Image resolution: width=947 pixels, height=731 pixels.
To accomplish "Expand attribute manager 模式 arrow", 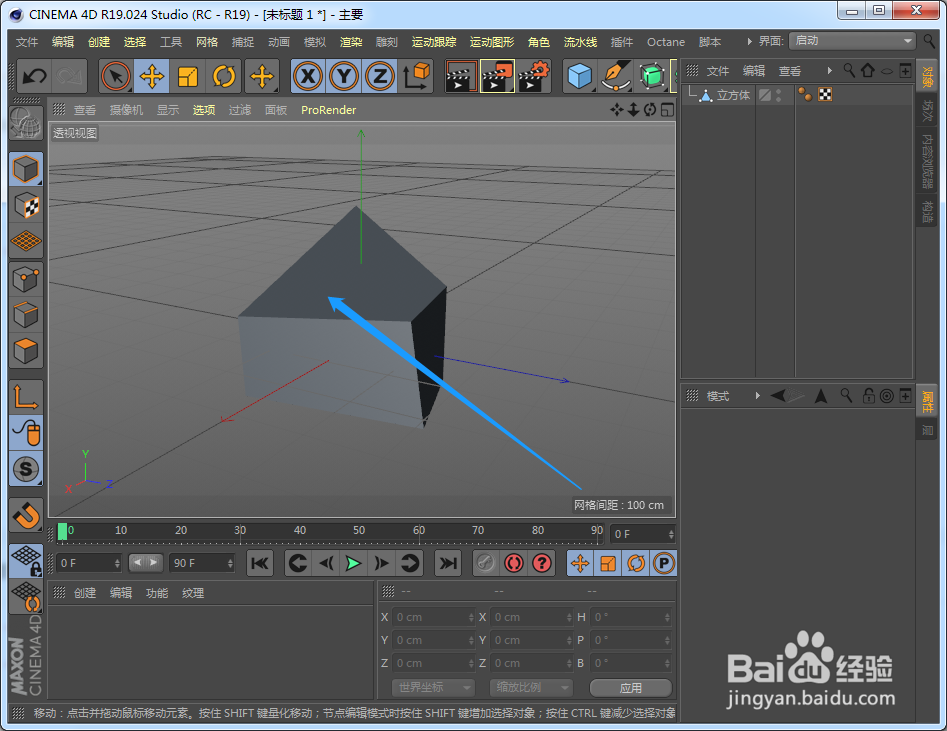I will (757, 396).
